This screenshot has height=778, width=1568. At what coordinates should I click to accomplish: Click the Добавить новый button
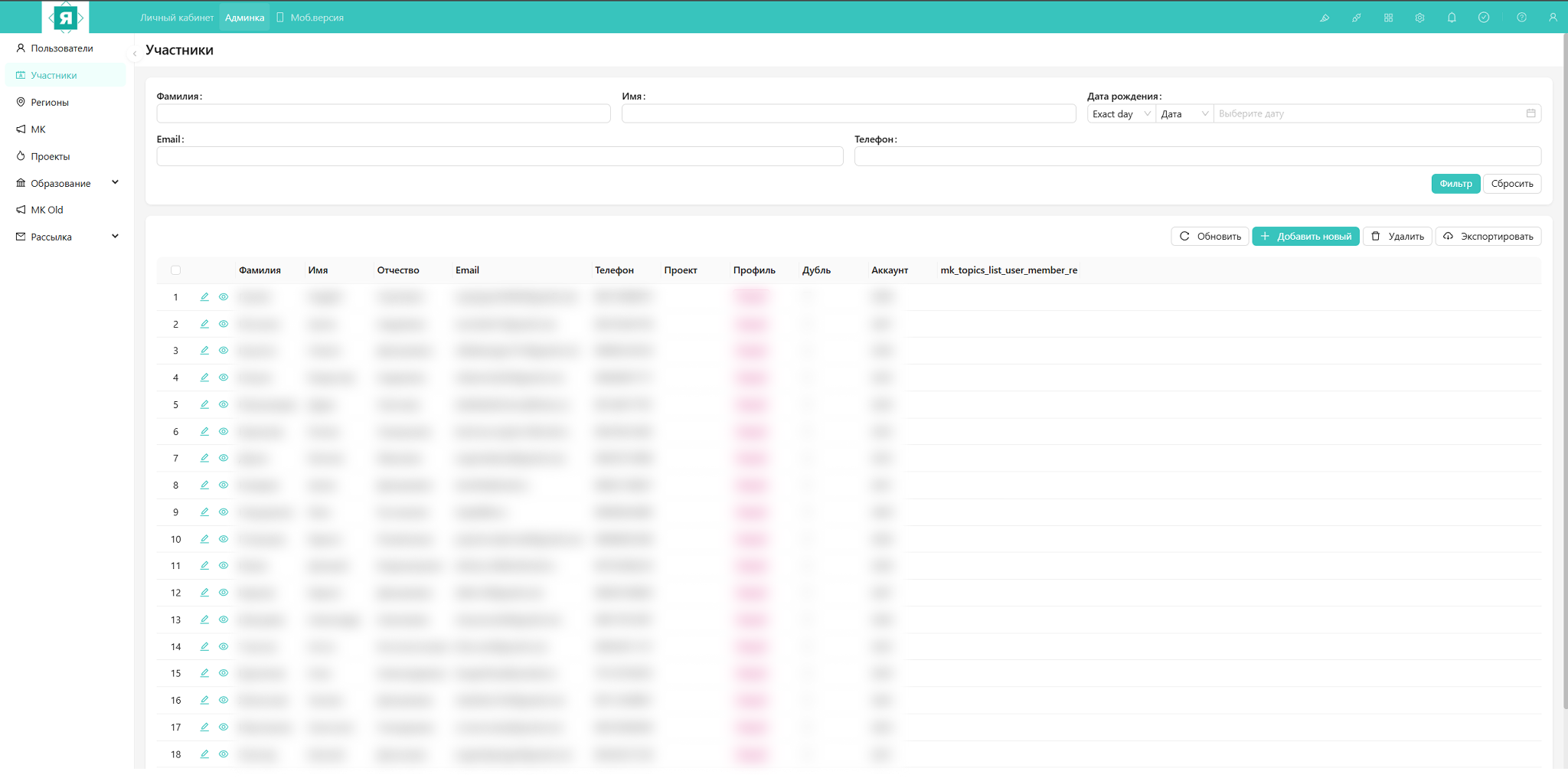1305,236
